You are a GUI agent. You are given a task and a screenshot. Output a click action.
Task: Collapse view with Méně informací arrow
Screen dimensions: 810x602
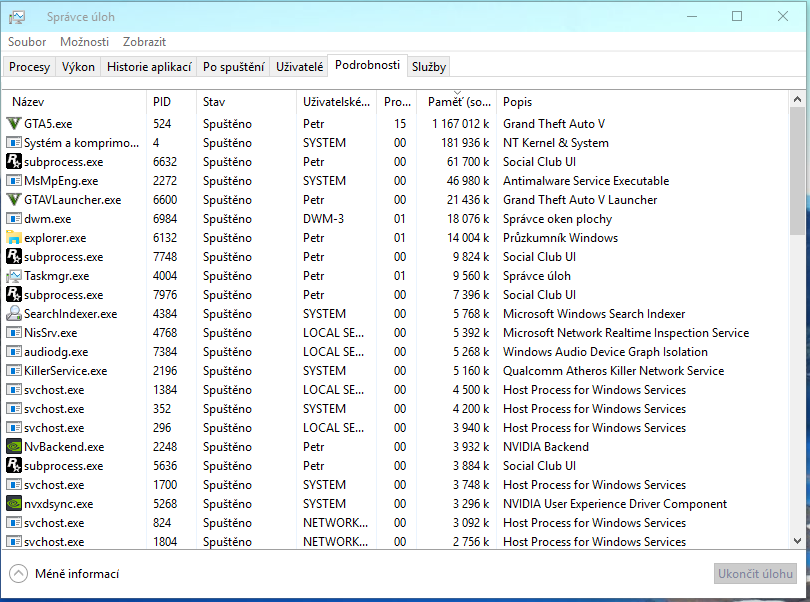click(x=19, y=574)
